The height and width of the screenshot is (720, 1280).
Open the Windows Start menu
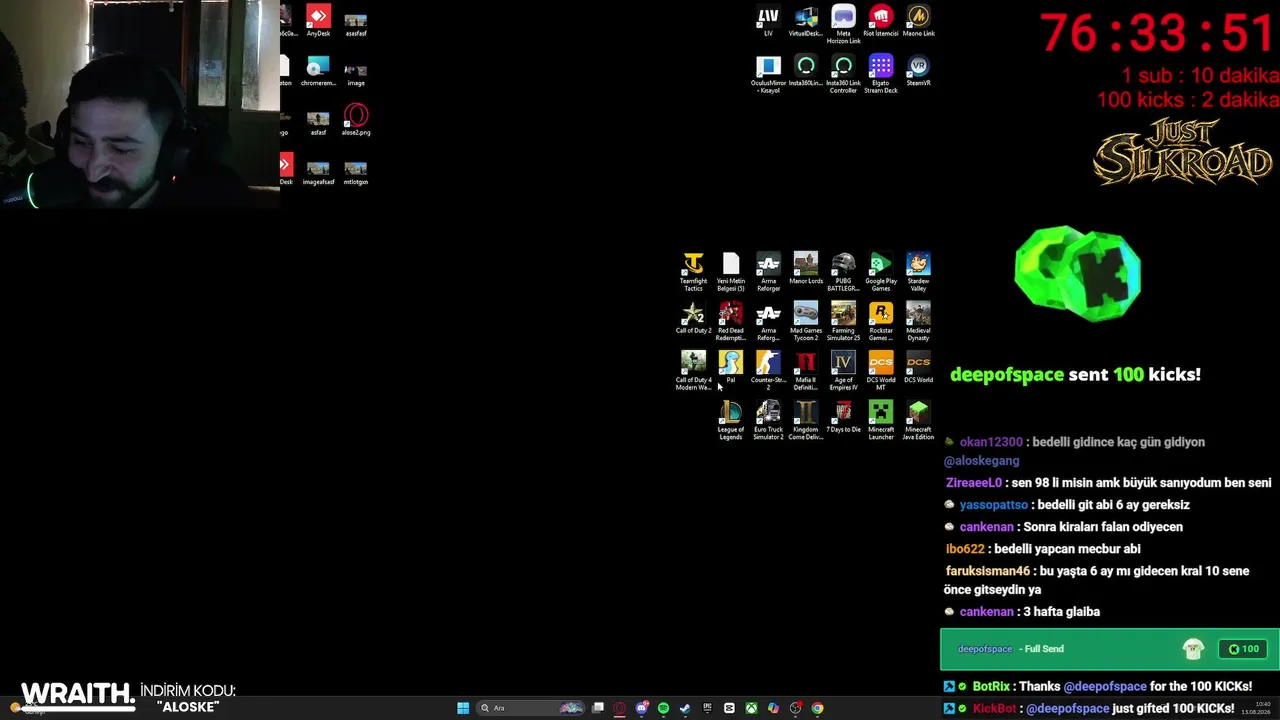pos(463,708)
